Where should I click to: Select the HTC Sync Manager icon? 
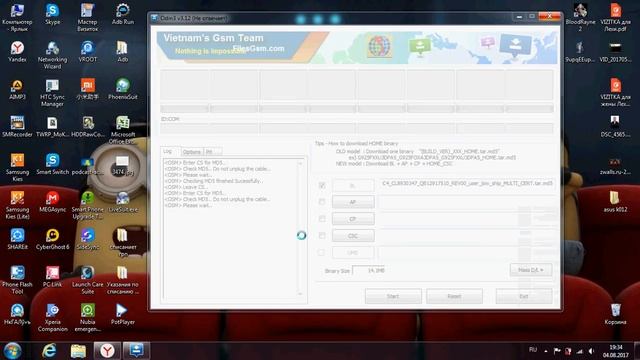pyautogui.click(x=52, y=93)
